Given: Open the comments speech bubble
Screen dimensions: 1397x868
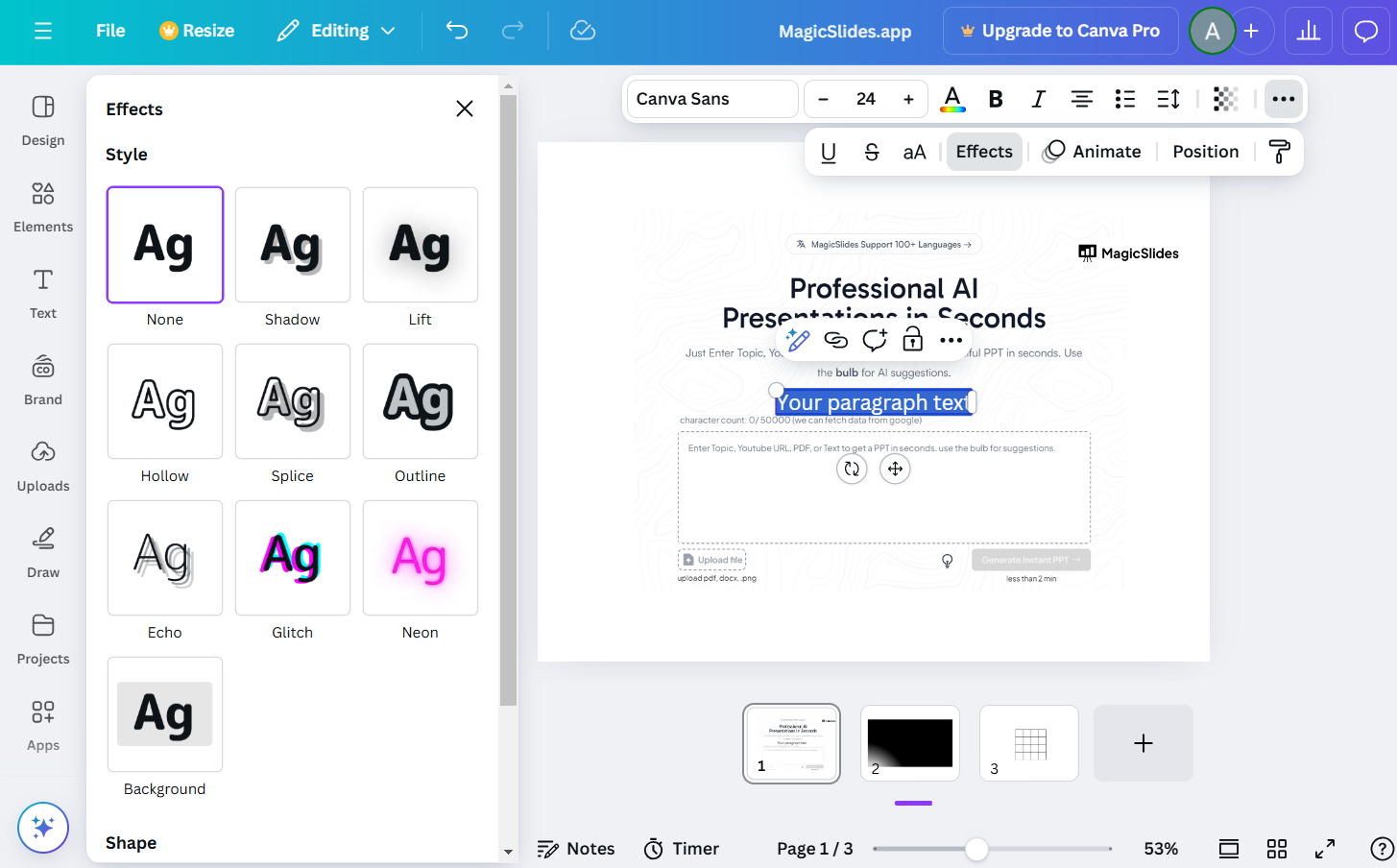Looking at the screenshot, I should pyautogui.click(x=1365, y=31).
